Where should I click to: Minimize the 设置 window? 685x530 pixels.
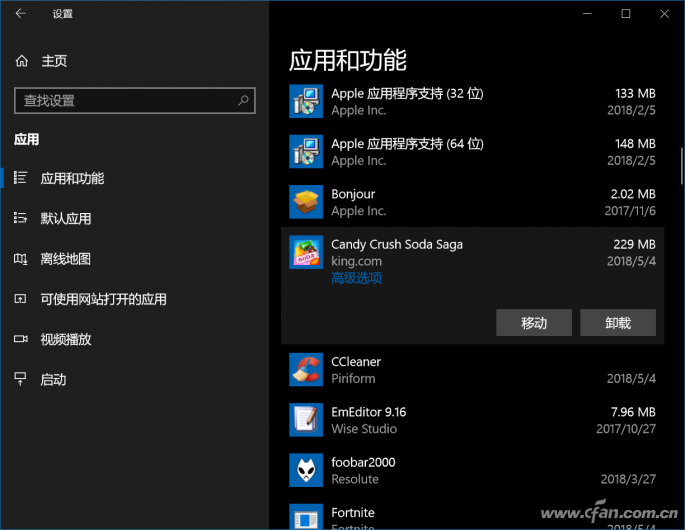(587, 14)
